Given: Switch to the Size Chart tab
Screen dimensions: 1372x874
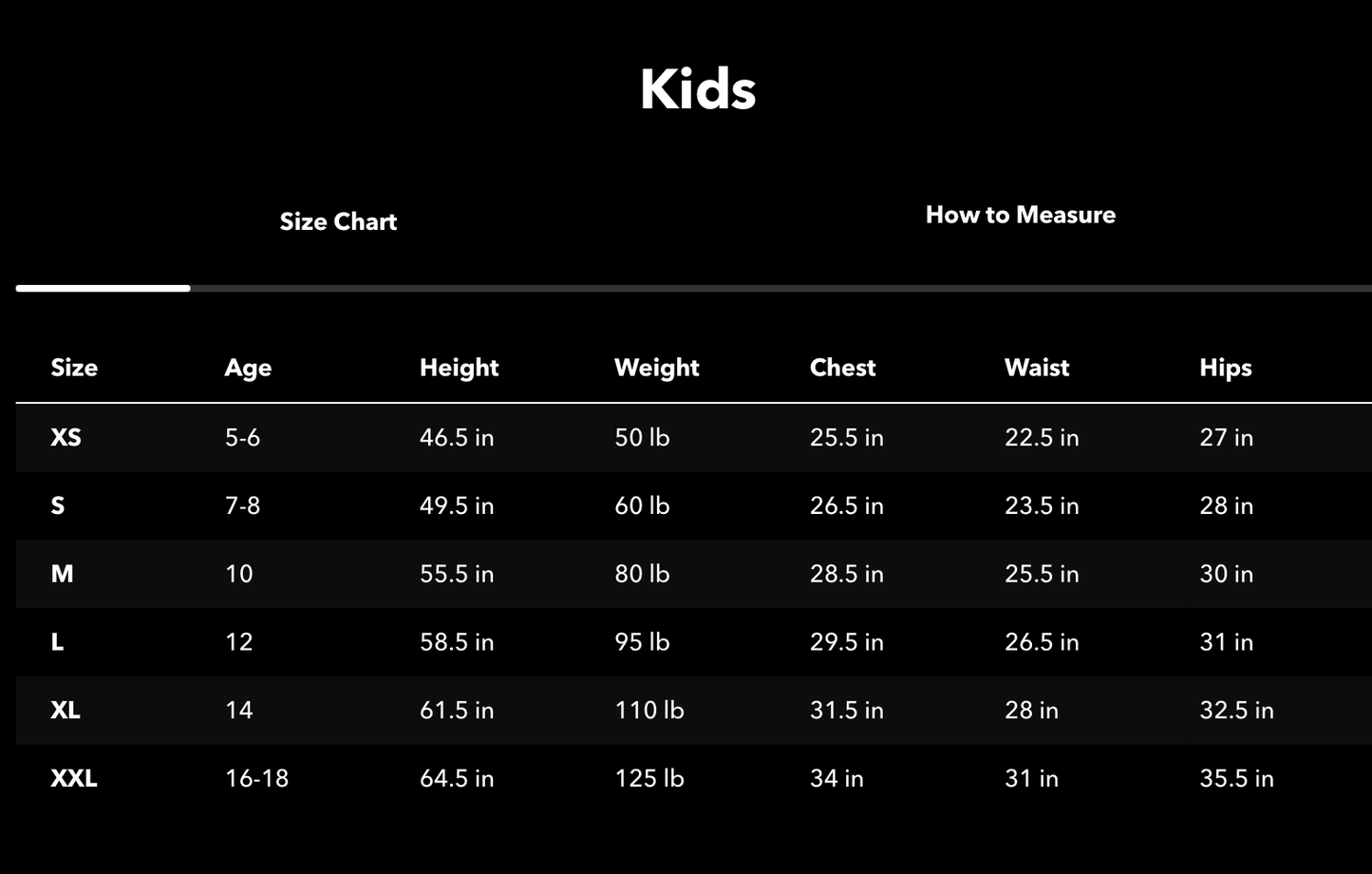Looking at the screenshot, I should (x=338, y=221).
